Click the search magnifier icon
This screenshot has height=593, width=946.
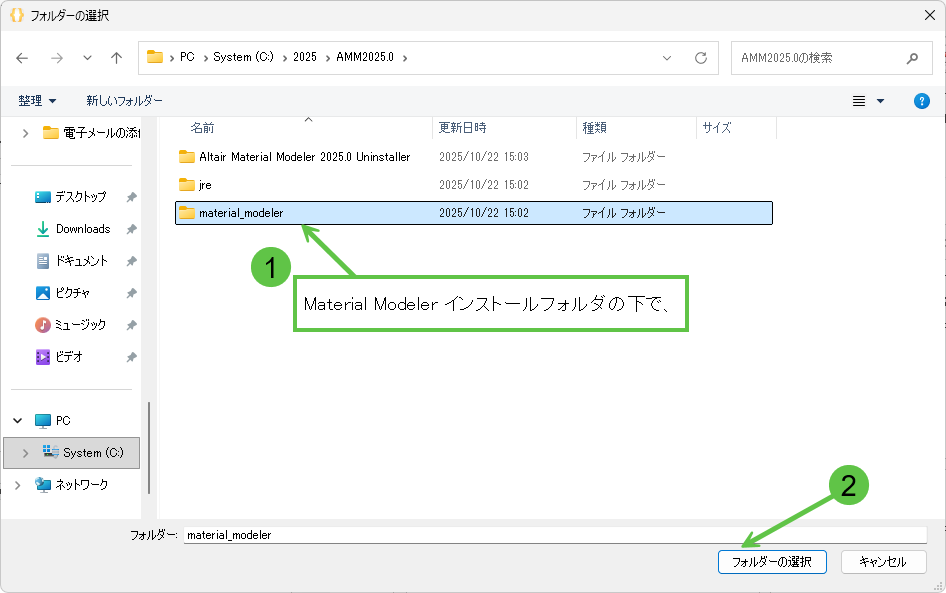click(912, 58)
